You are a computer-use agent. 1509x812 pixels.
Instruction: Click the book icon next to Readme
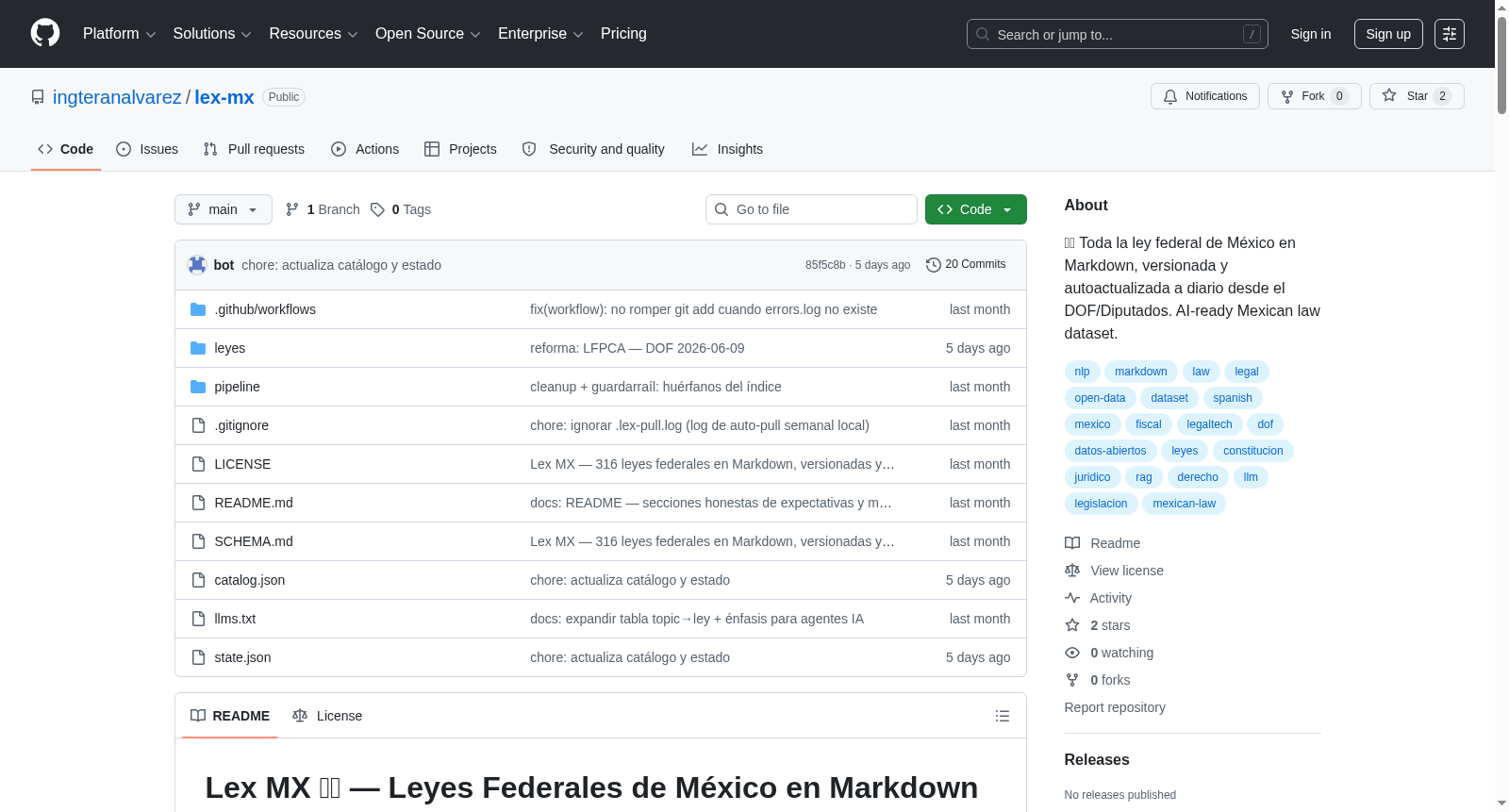click(x=1072, y=543)
